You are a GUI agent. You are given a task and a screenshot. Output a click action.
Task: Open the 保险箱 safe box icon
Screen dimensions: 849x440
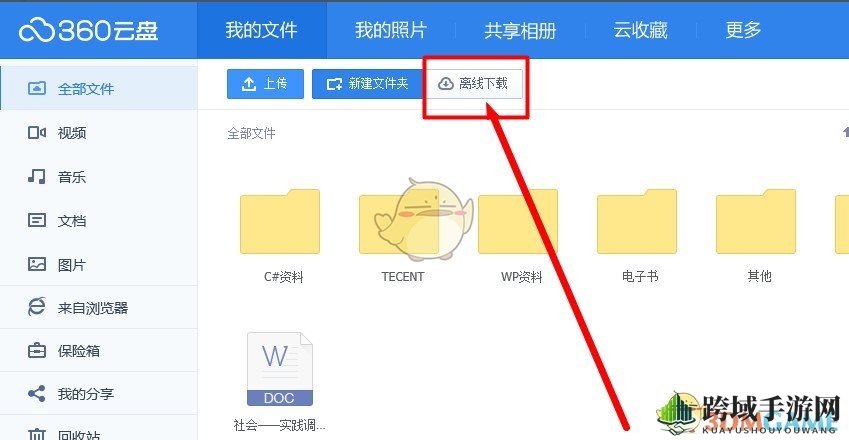37,351
